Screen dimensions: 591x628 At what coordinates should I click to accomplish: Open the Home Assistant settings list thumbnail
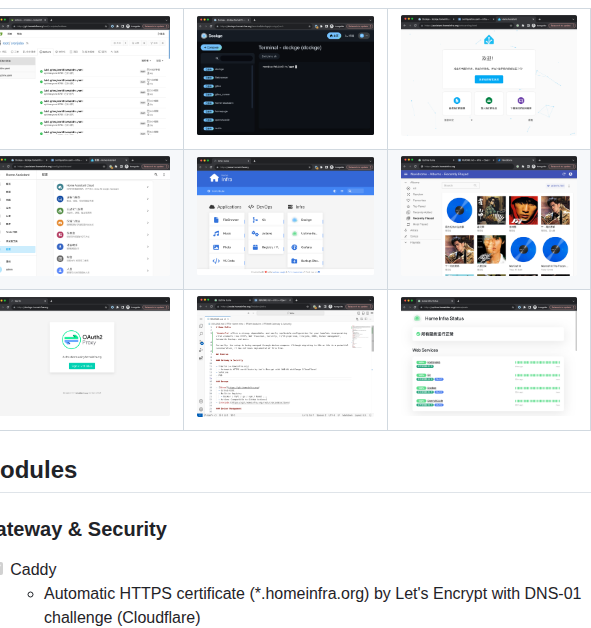84,216
